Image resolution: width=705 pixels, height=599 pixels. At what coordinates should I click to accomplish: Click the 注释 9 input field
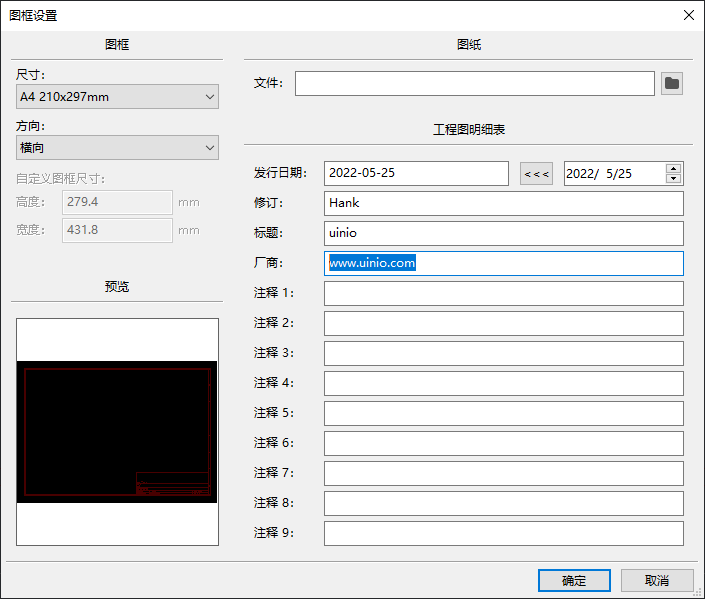[504, 533]
